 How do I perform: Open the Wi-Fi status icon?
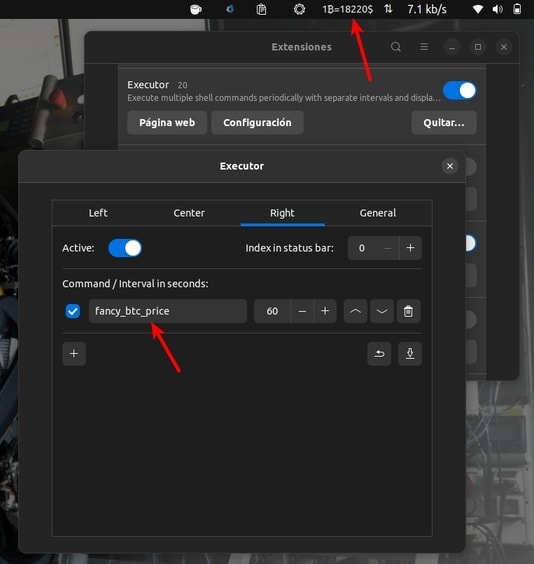(478, 9)
